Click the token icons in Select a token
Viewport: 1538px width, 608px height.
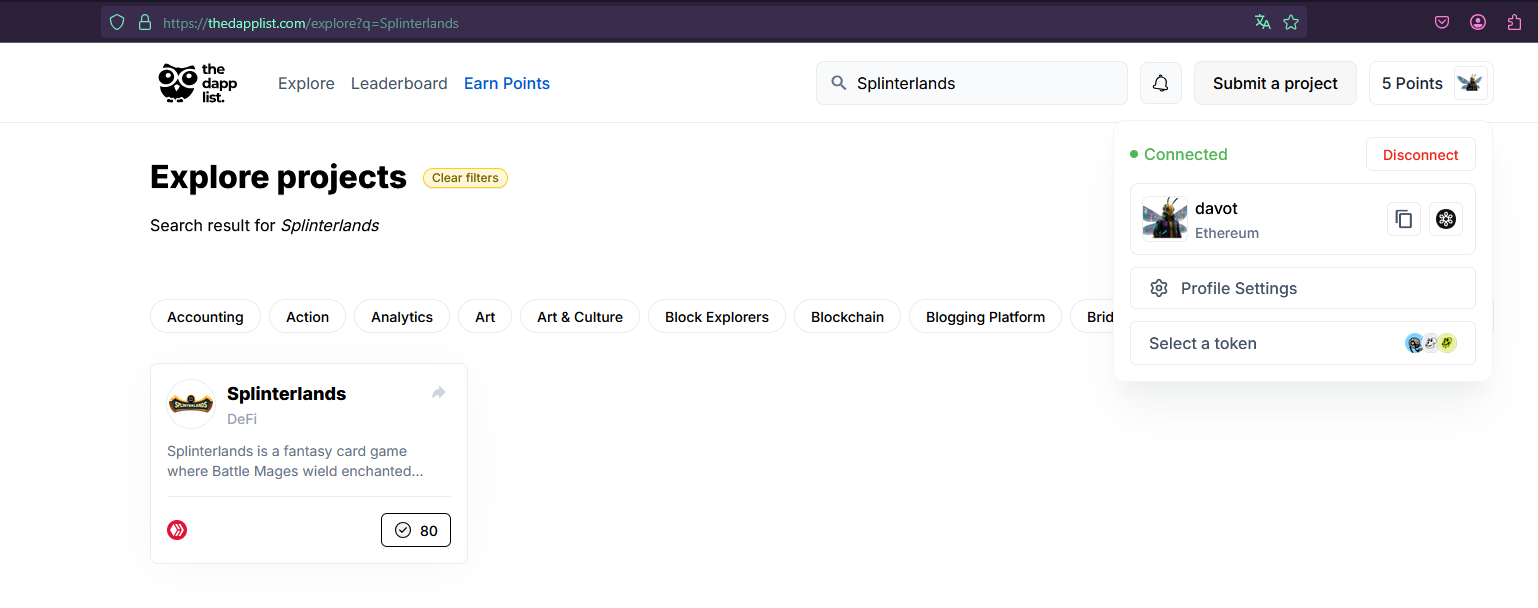(1431, 343)
